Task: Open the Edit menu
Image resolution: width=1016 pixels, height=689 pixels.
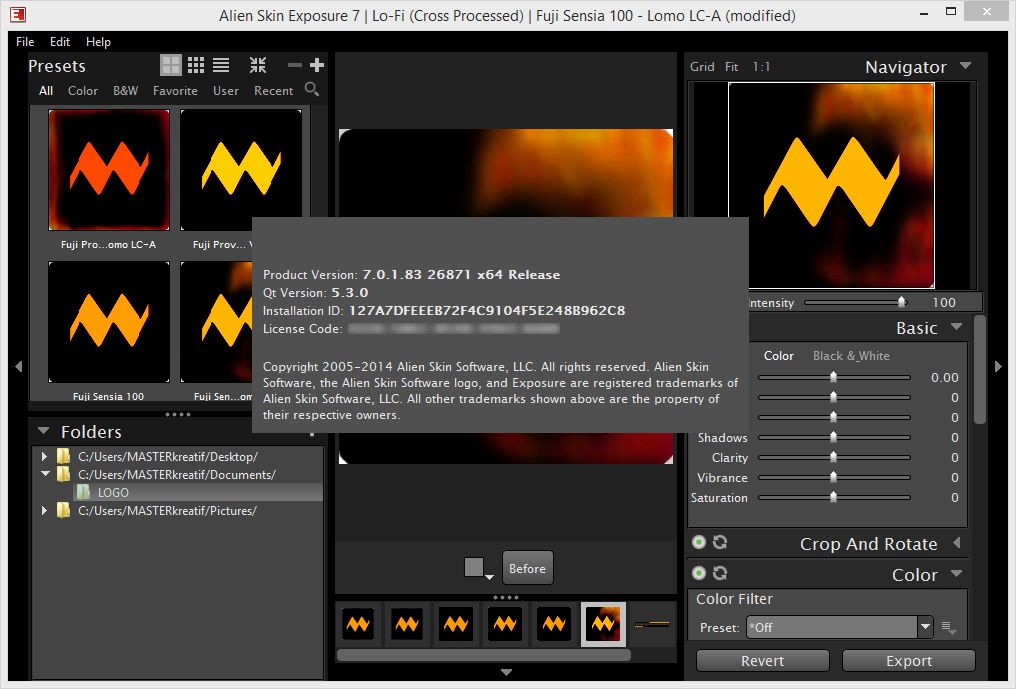Action: 60,41
